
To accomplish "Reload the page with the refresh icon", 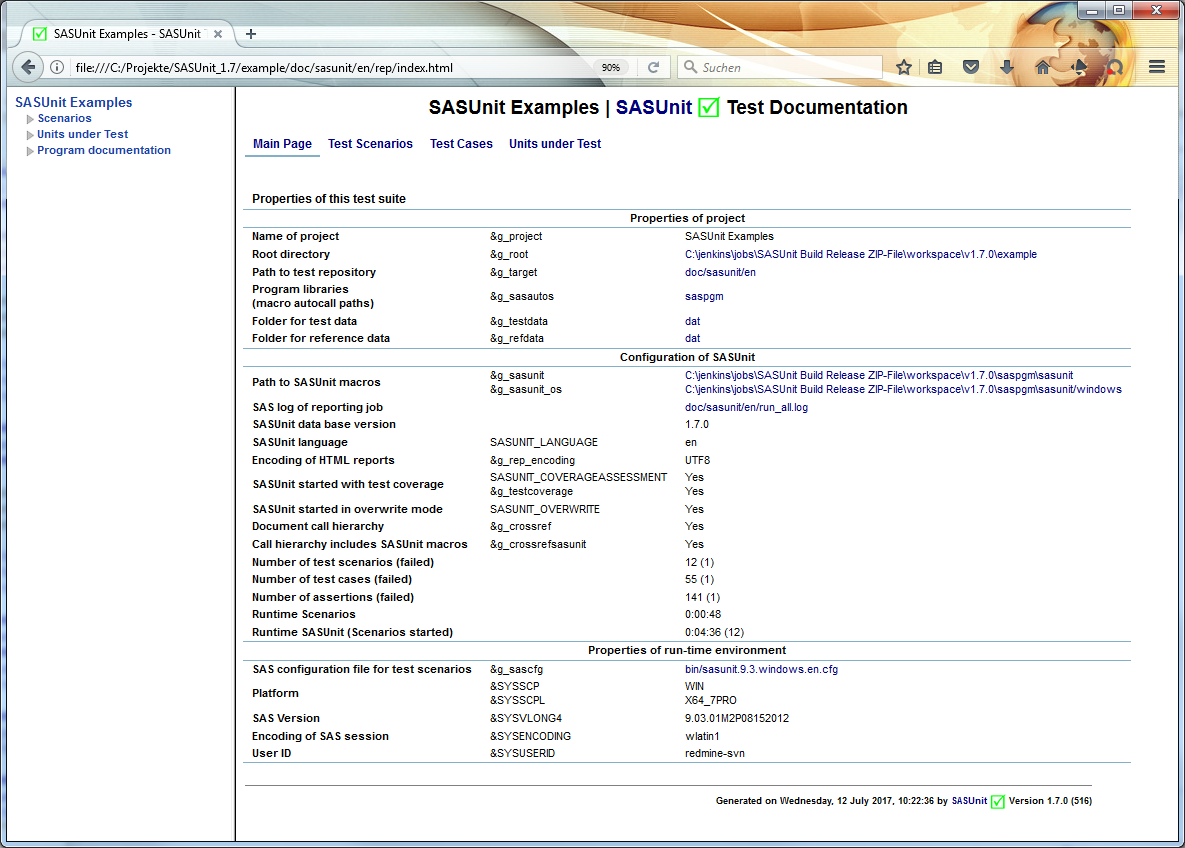I will coord(653,67).
